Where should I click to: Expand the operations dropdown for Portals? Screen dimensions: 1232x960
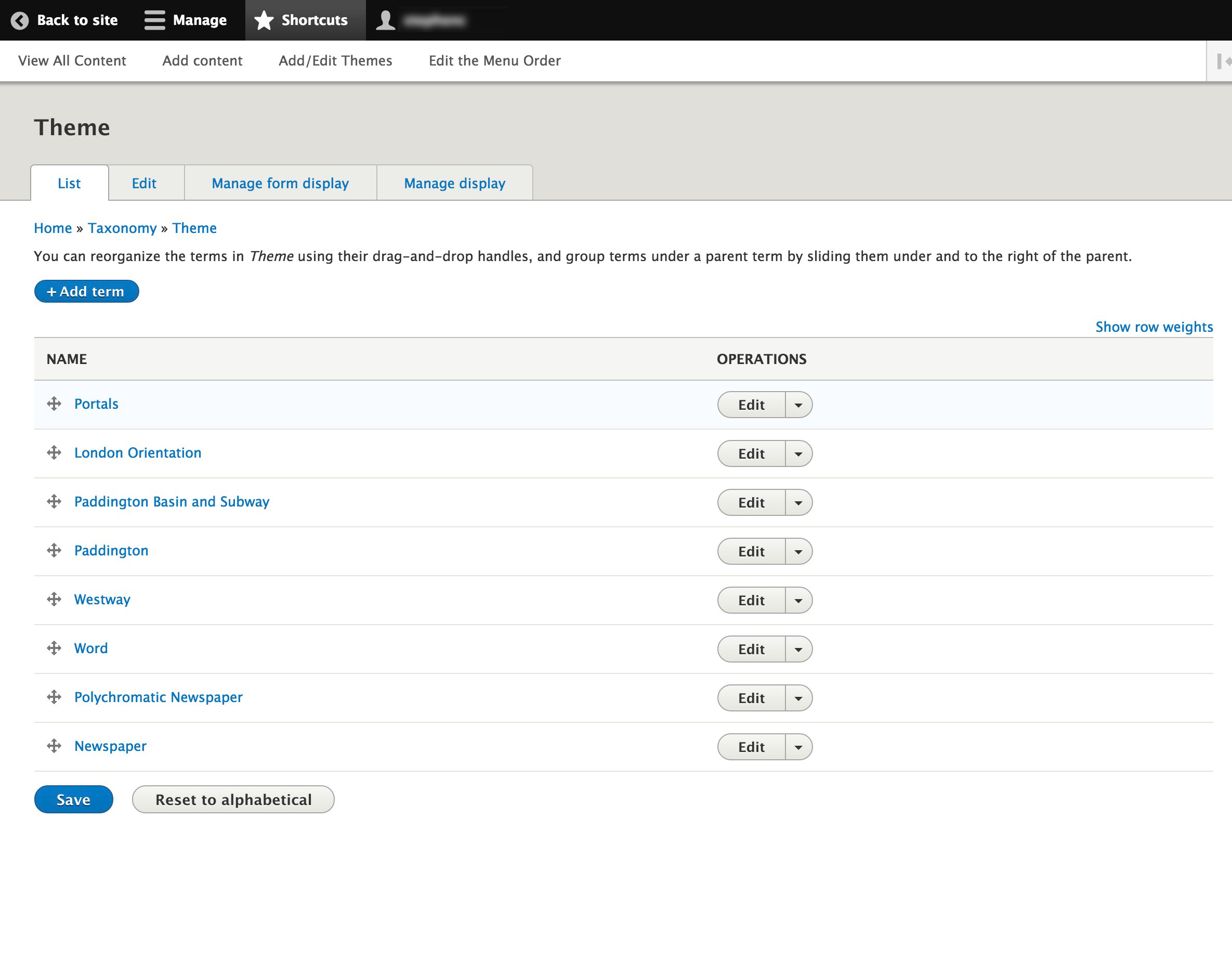coord(798,405)
